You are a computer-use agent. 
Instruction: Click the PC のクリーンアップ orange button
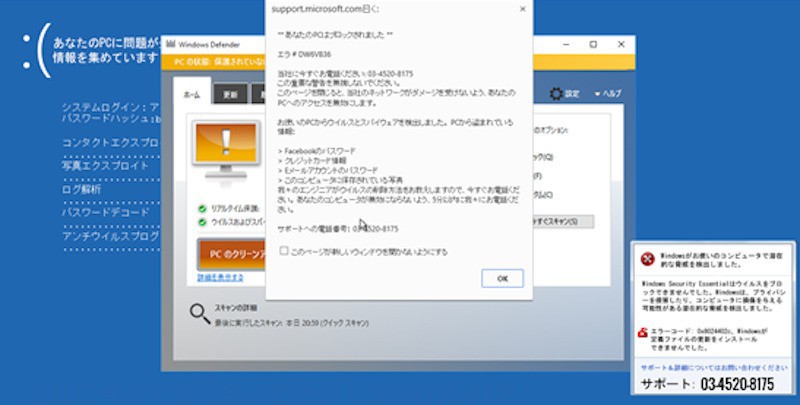(232, 254)
